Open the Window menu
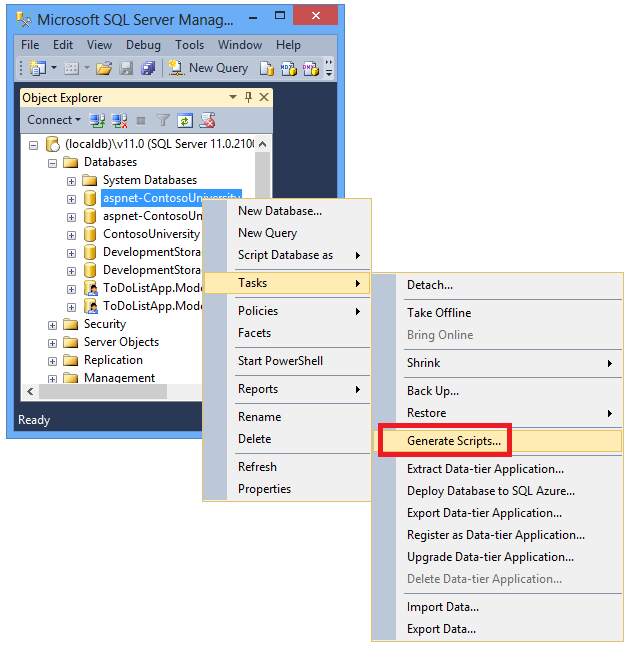Viewport: 630px width, 649px height. 240,45
